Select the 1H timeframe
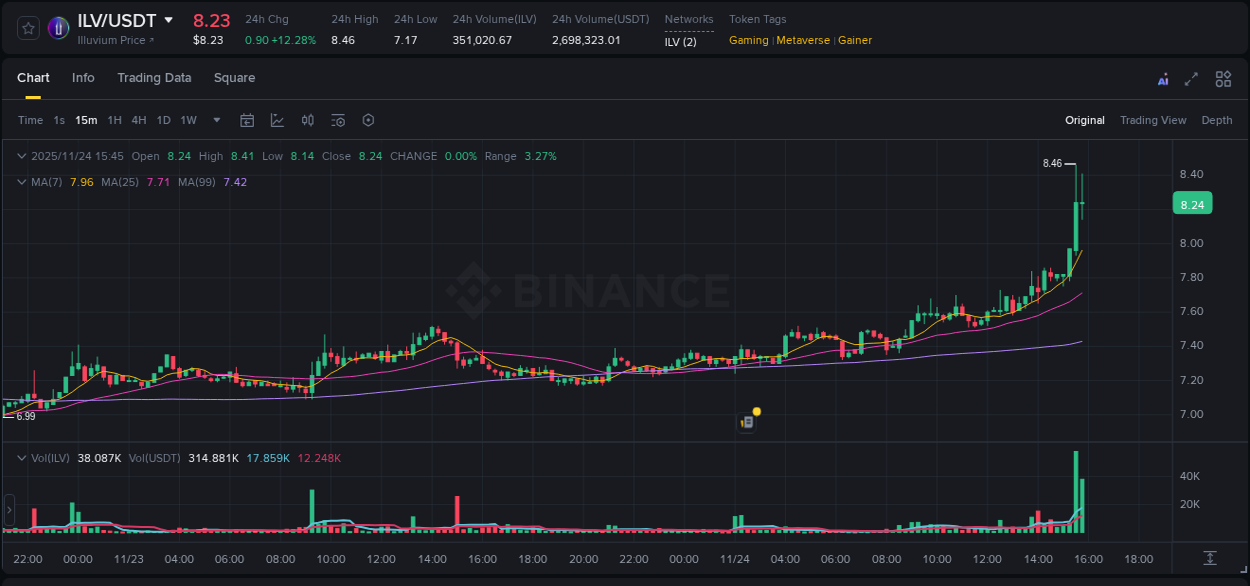1250x586 pixels. coord(115,119)
